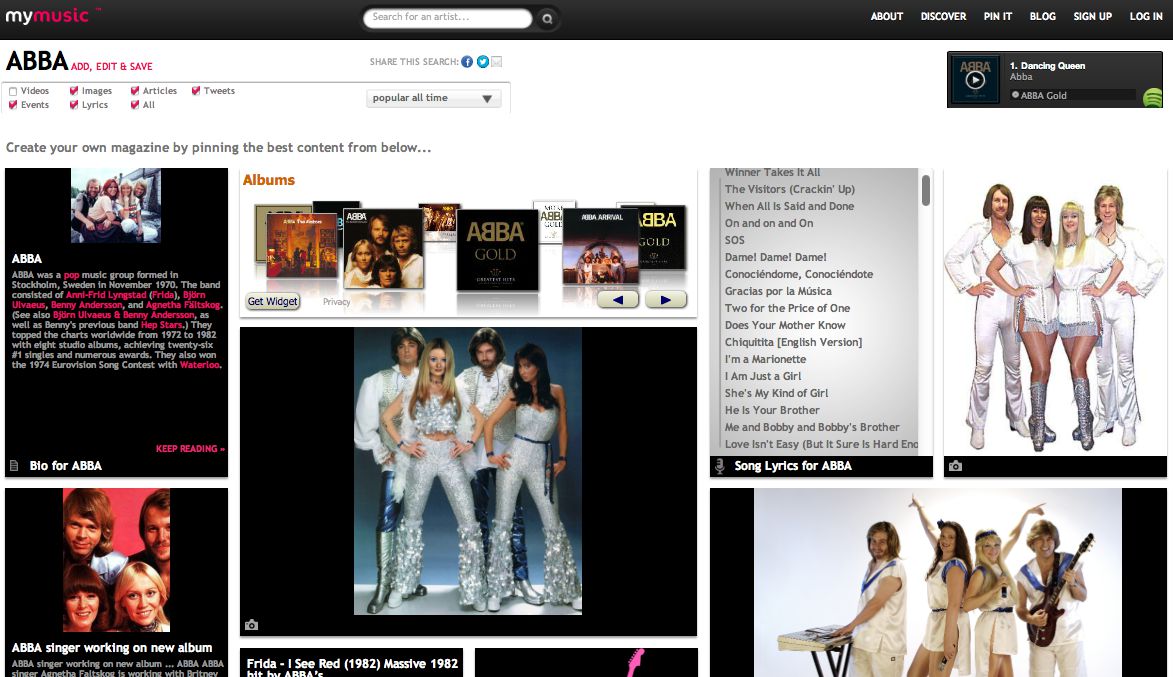
Task: Click the lyrics list scrollbar handle
Action: click(x=925, y=190)
